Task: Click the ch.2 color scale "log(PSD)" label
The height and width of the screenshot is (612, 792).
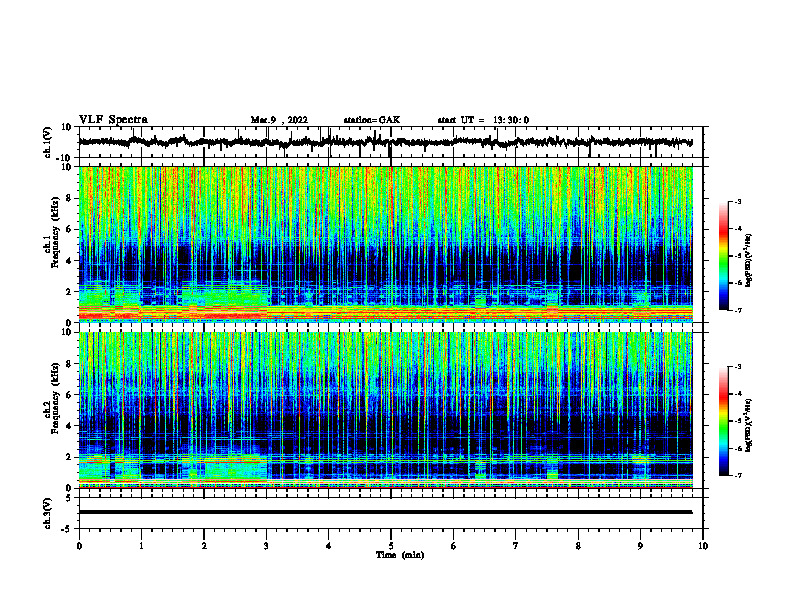Action: click(749, 425)
